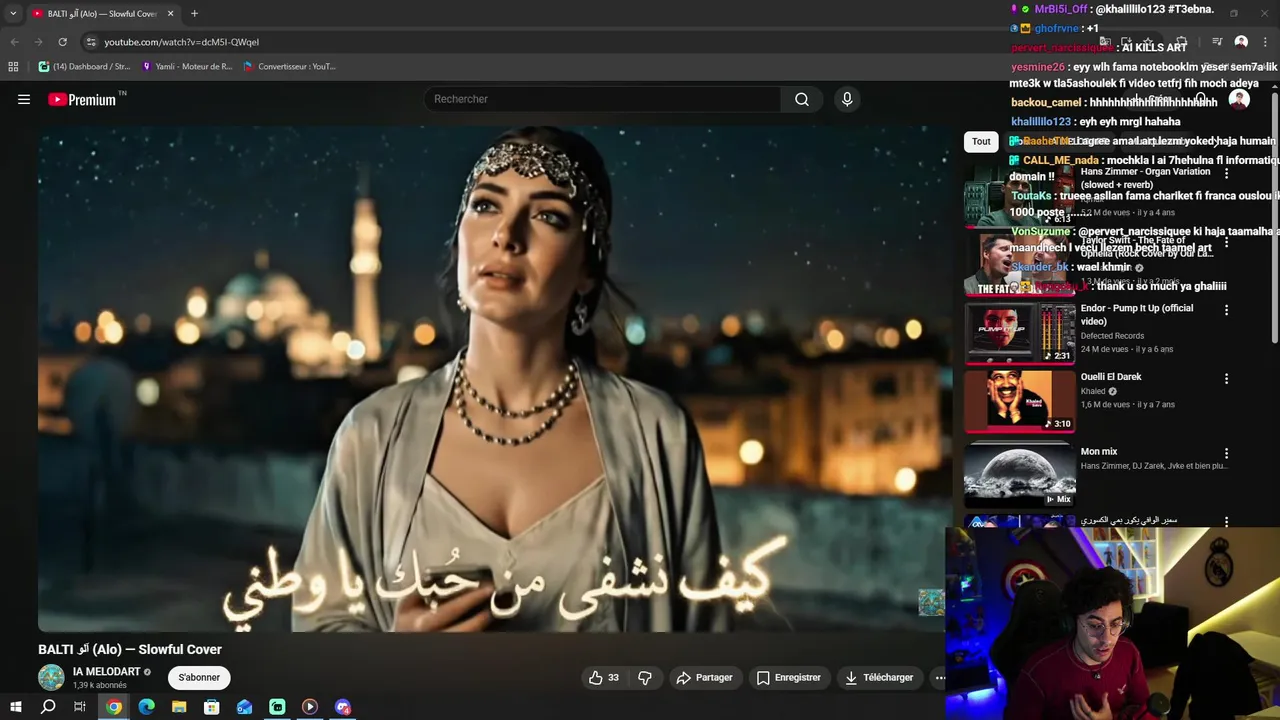Open options menu for Endor Pump It Up

1226,311
